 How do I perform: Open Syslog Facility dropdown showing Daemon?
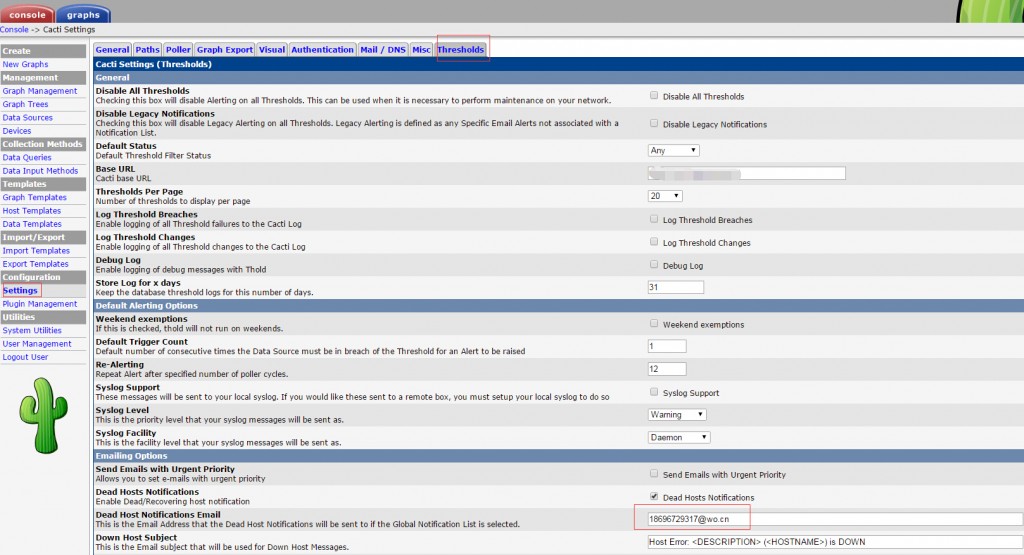point(679,437)
